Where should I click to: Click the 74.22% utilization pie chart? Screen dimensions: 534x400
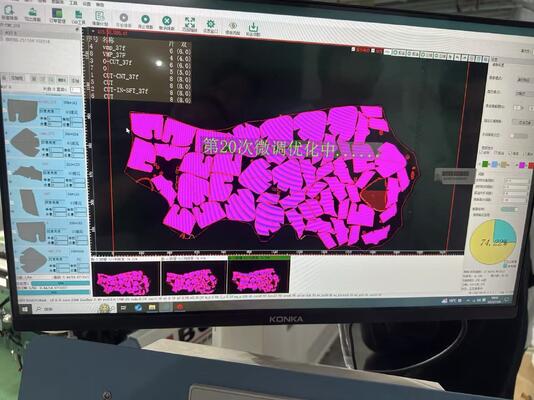pos(493,241)
